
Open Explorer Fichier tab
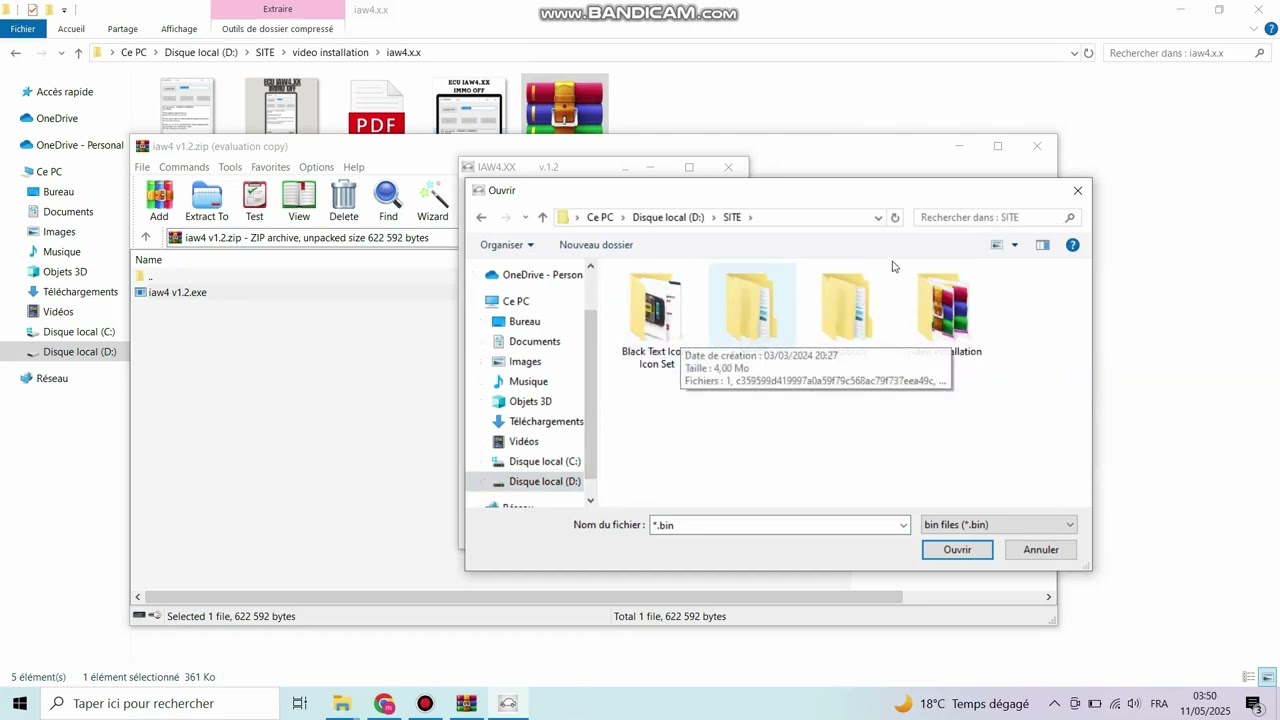click(x=23, y=29)
